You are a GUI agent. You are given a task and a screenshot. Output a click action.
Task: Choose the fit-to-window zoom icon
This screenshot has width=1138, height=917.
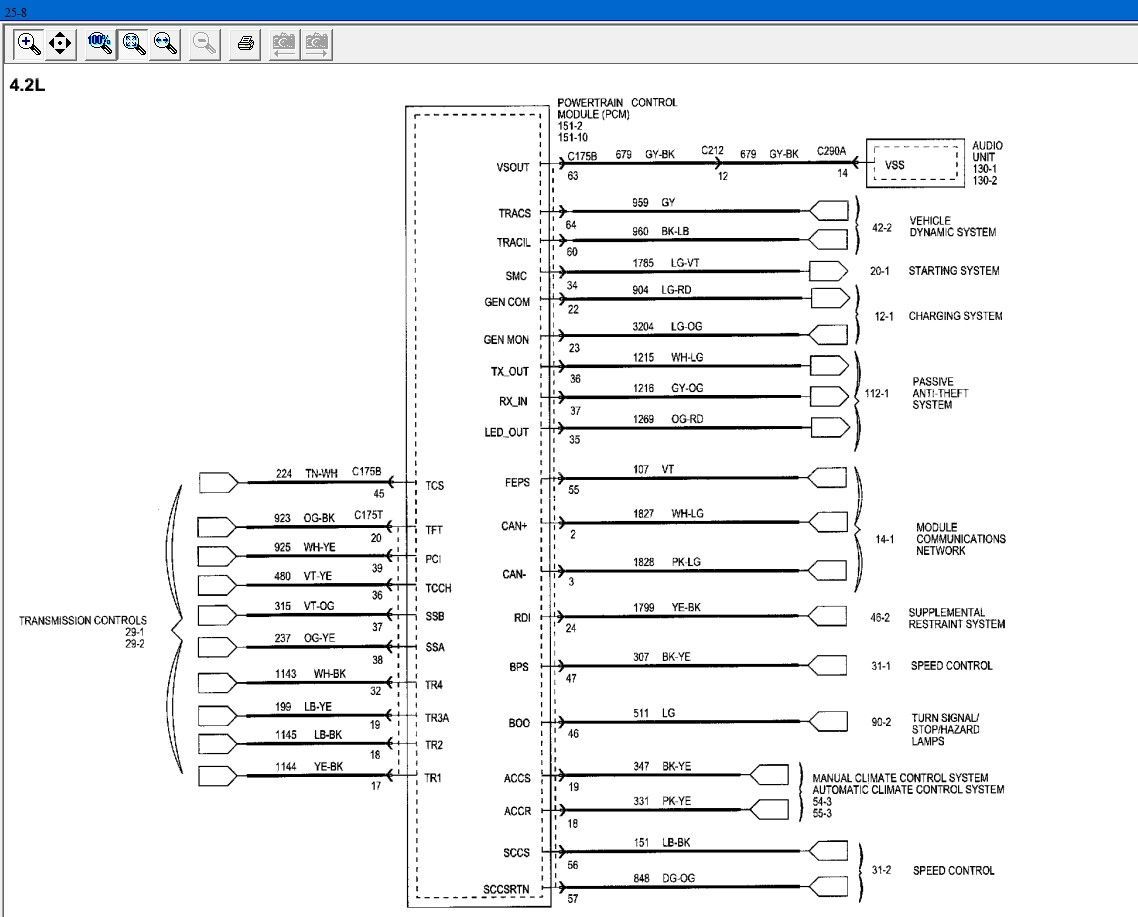(134, 44)
